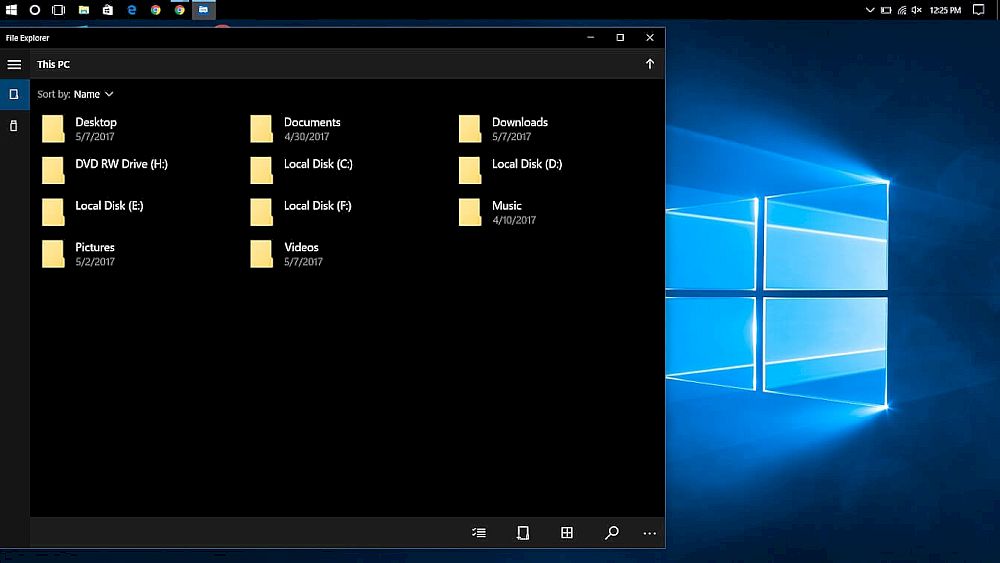1000x563 pixels.
Task: Click the tablet view icon in bottom bar
Action: click(523, 532)
